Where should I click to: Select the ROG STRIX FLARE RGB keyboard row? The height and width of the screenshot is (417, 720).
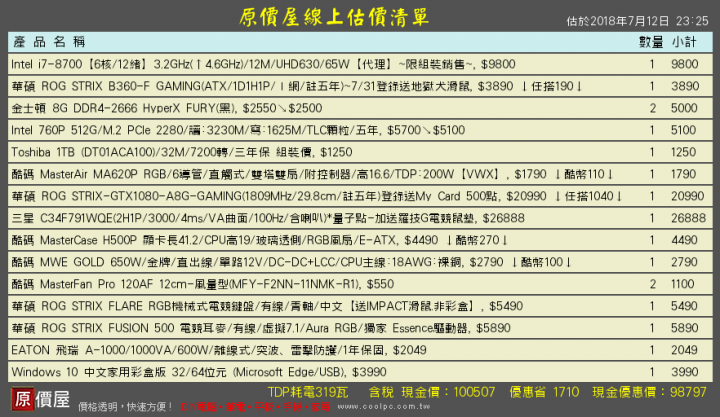click(360, 306)
